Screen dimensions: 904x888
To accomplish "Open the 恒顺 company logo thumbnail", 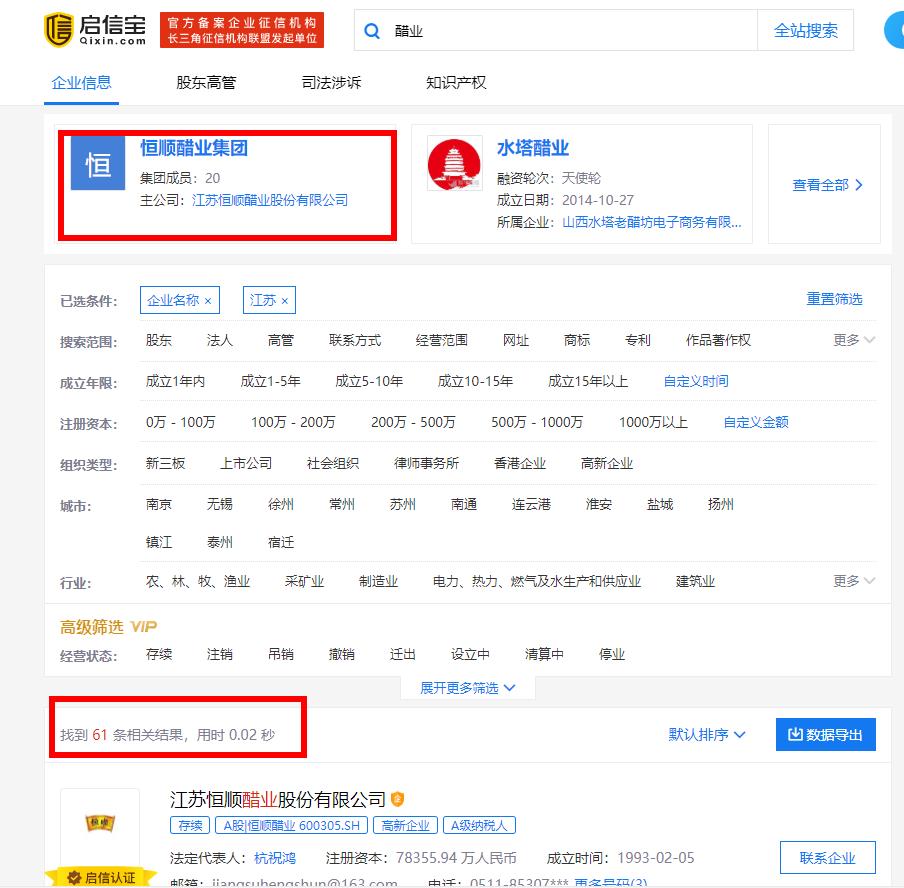I will coord(100,823).
